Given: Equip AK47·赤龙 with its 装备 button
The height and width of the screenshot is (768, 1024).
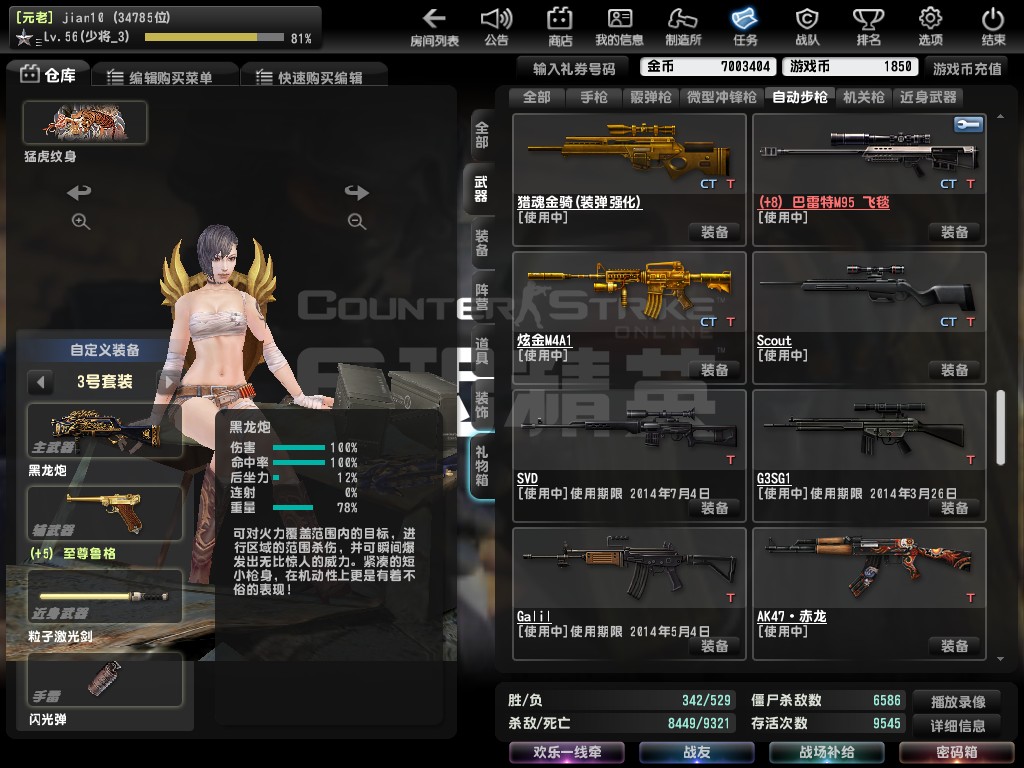Looking at the screenshot, I should tap(954, 647).
